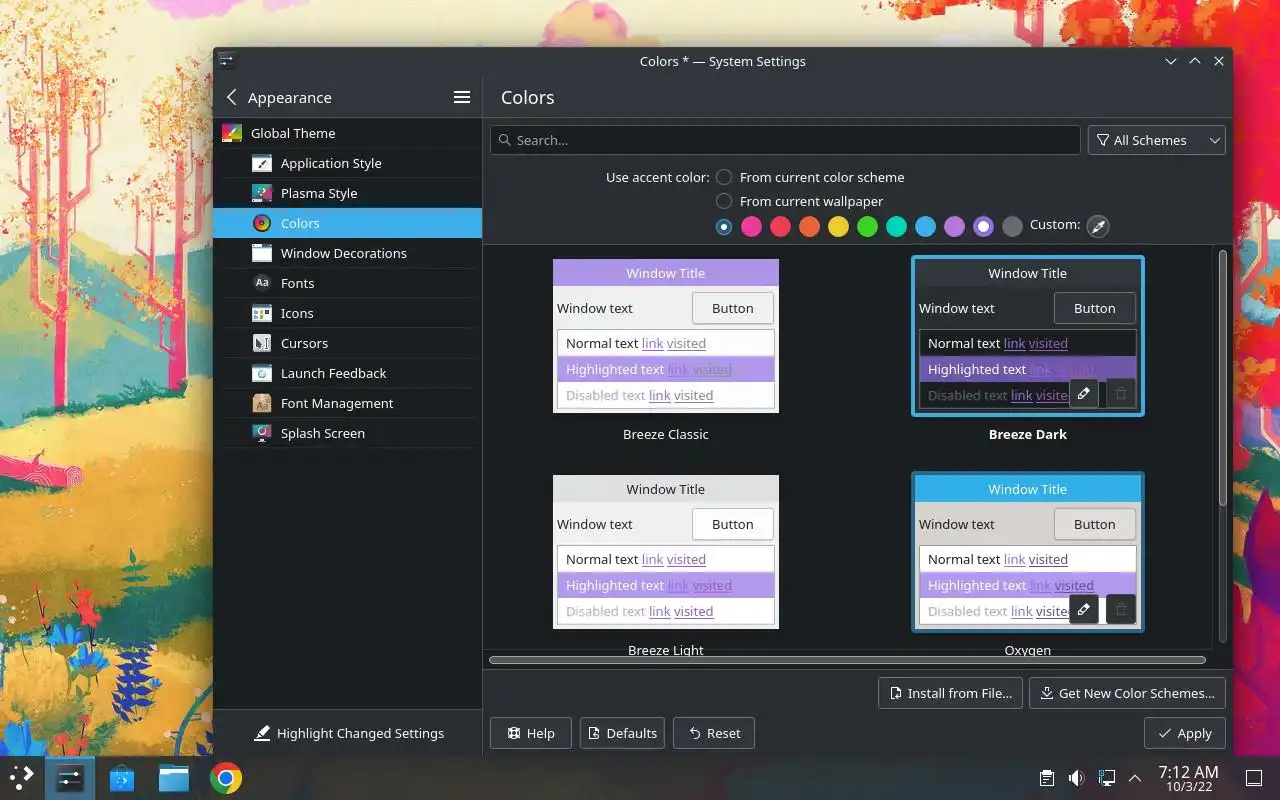Click Highlight Changed Settings button

point(348,733)
